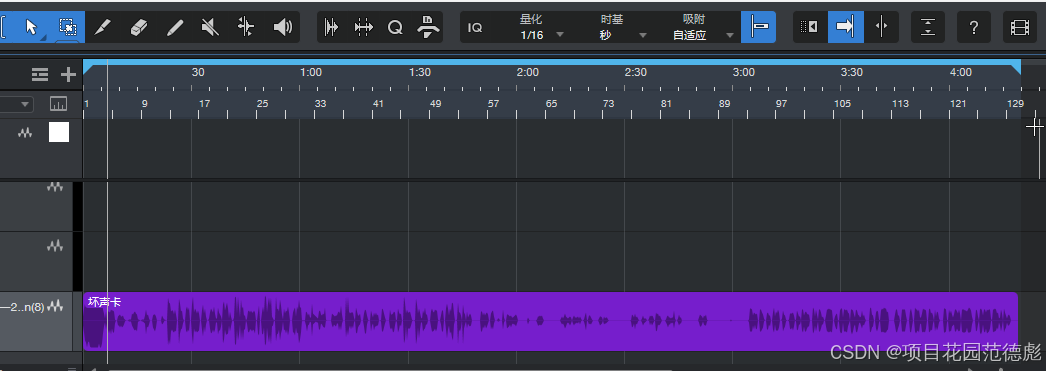Open the help question mark
This screenshot has height=371, width=1046.
(974, 27)
